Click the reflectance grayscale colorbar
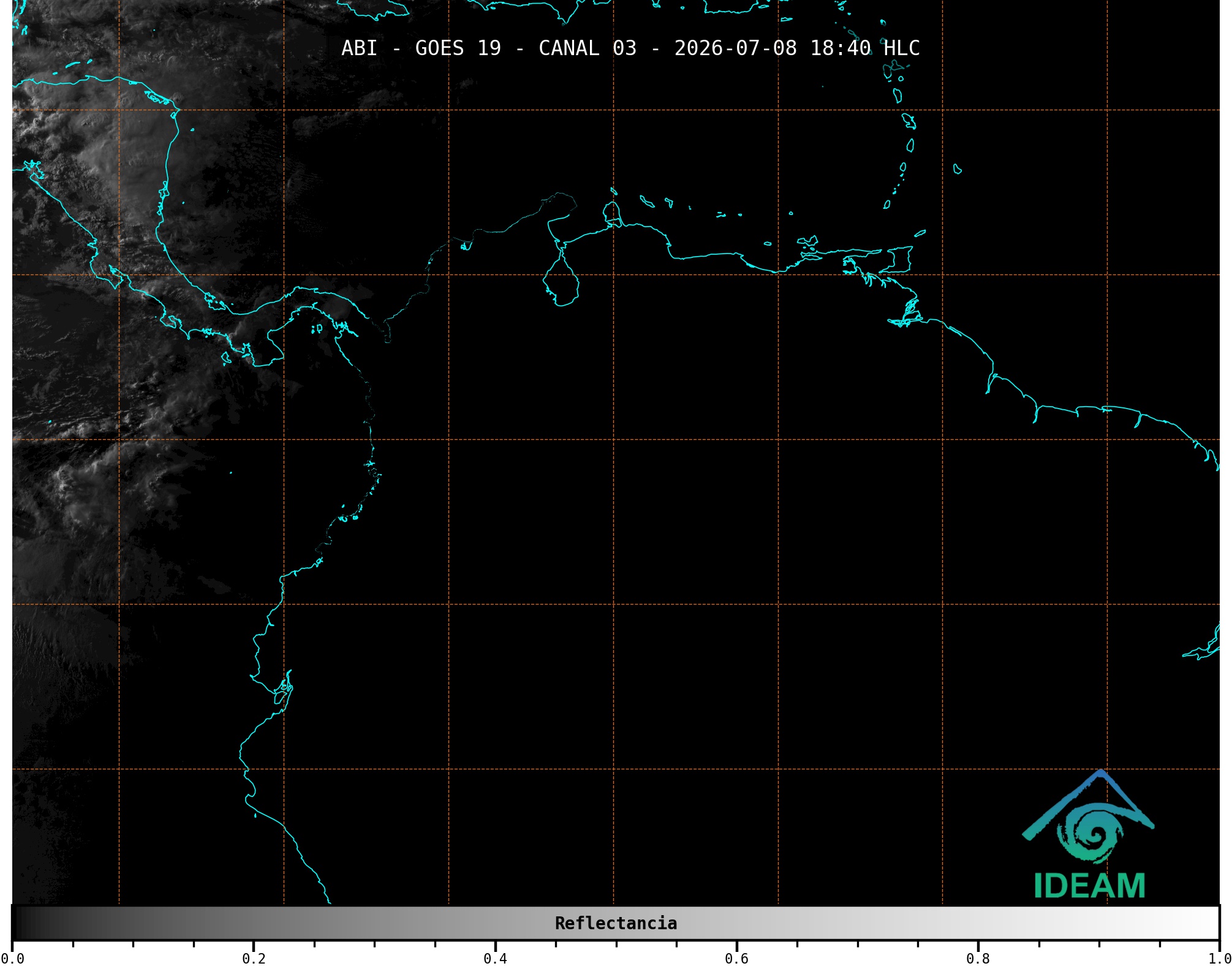The height and width of the screenshot is (966, 1232). pyautogui.click(x=616, y=923)
